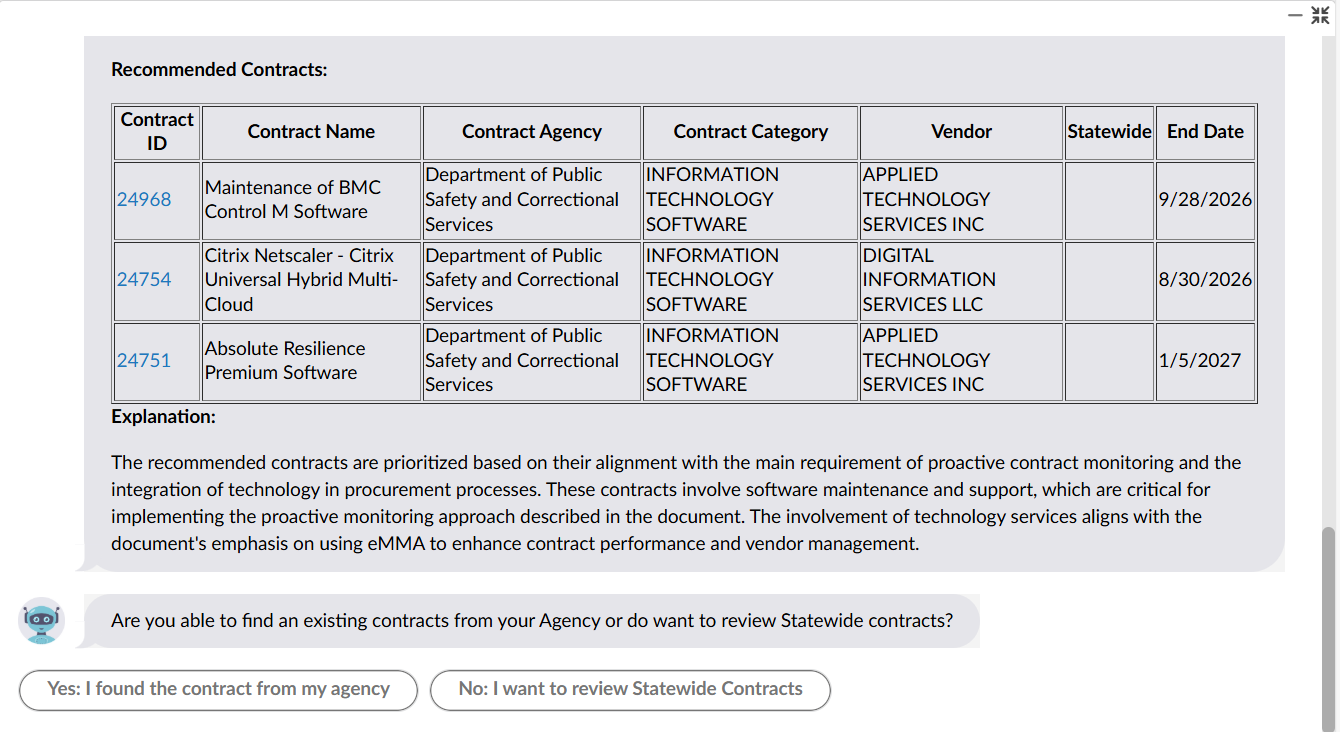
Task: Click the End Date column header
Action: tap(1205, 131)
